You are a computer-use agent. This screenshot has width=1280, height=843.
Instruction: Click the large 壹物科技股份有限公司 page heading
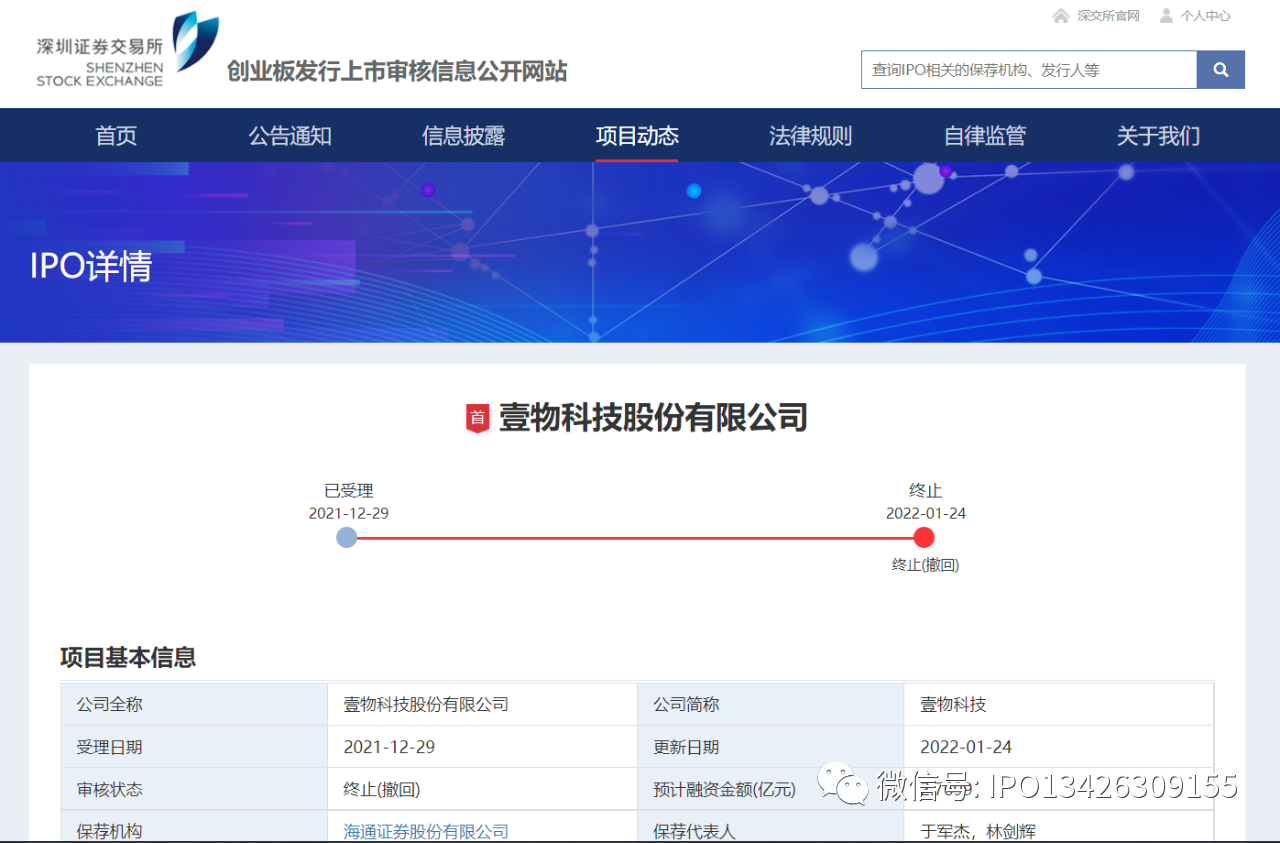point(653,418)
